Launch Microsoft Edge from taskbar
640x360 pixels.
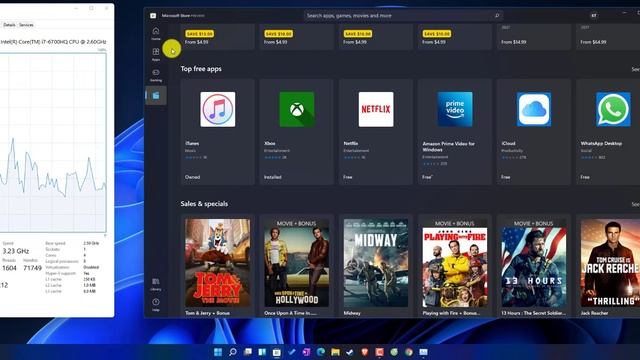pyautogui.click(x=321, y=352)
